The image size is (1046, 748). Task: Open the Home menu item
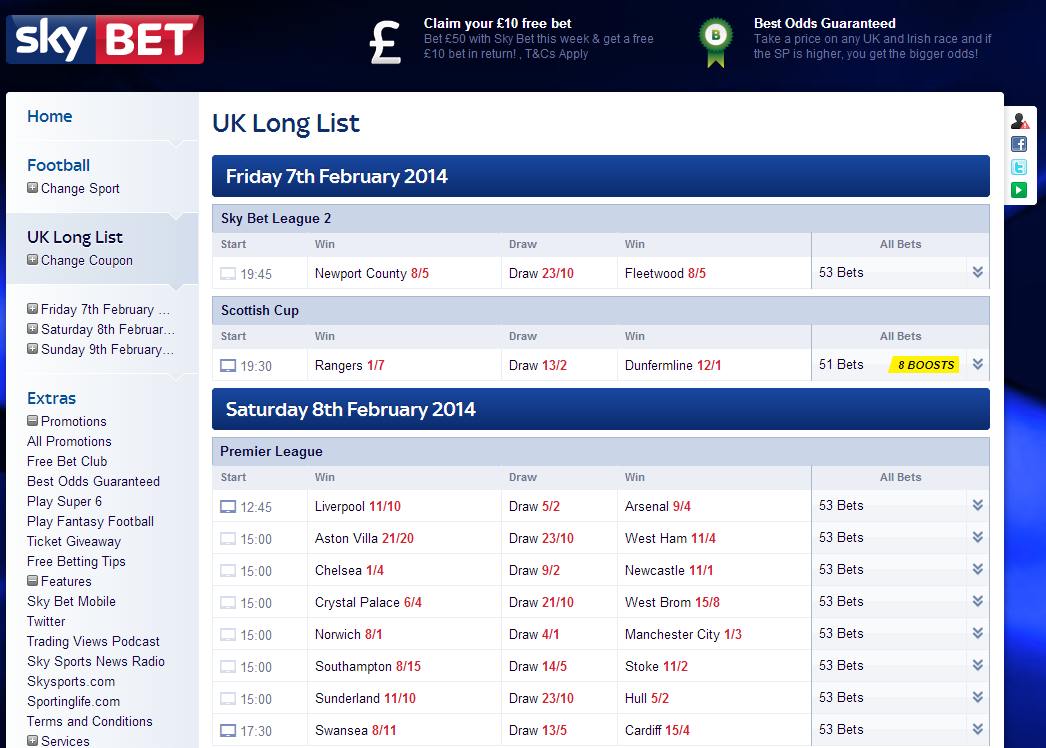click(49, 116)
